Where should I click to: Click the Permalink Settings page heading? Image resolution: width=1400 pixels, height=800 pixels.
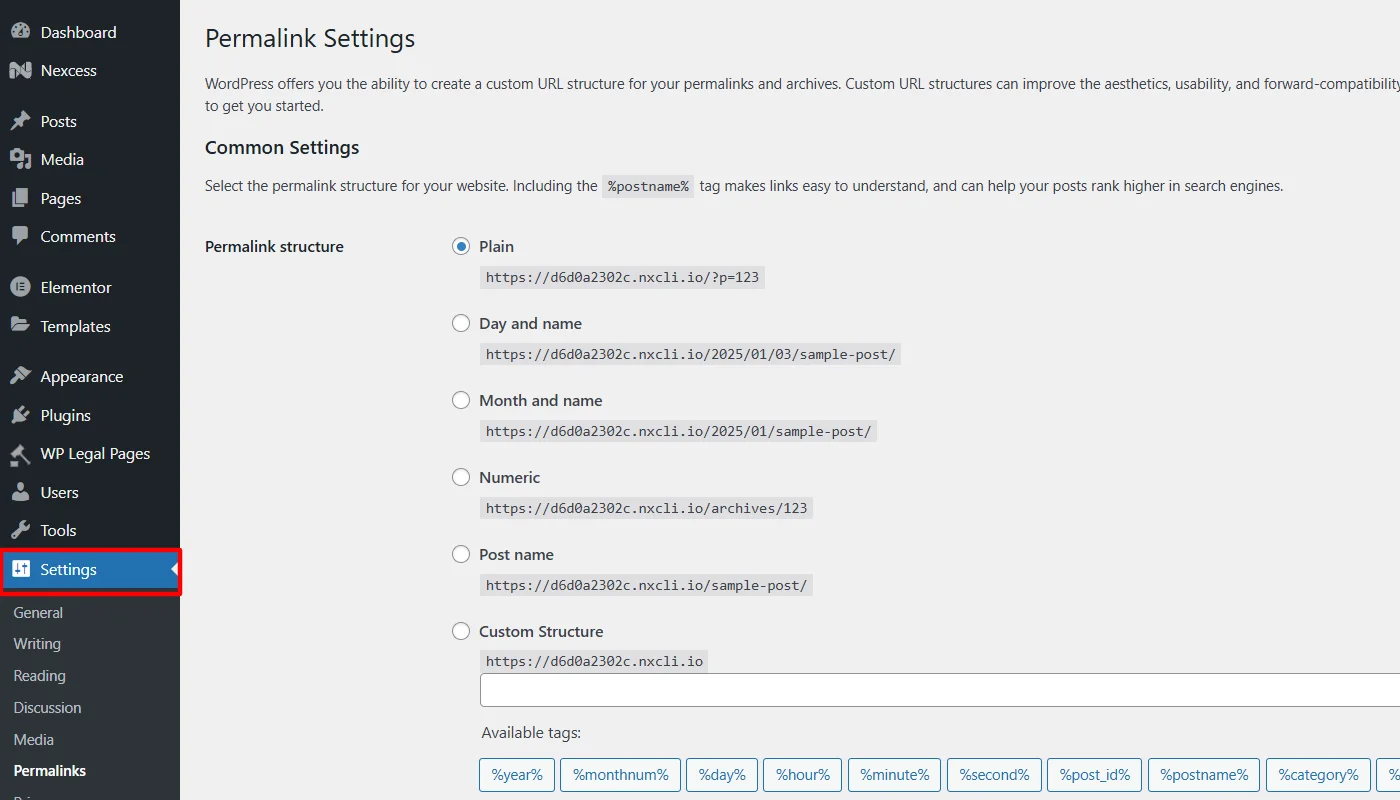(310, 39)
